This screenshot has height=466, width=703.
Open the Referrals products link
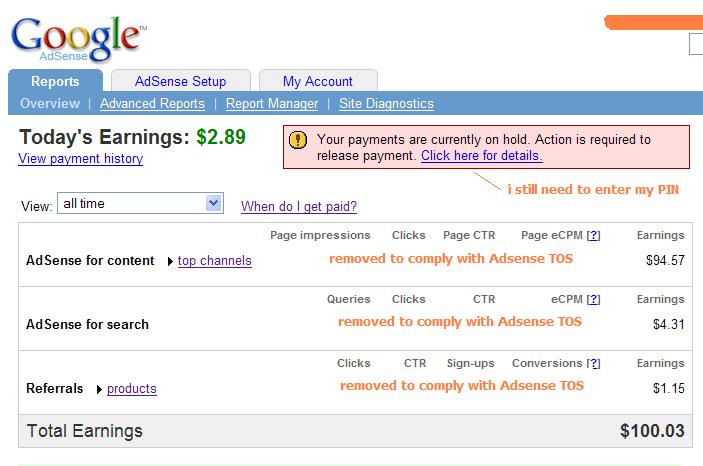[x=132, y=388]
